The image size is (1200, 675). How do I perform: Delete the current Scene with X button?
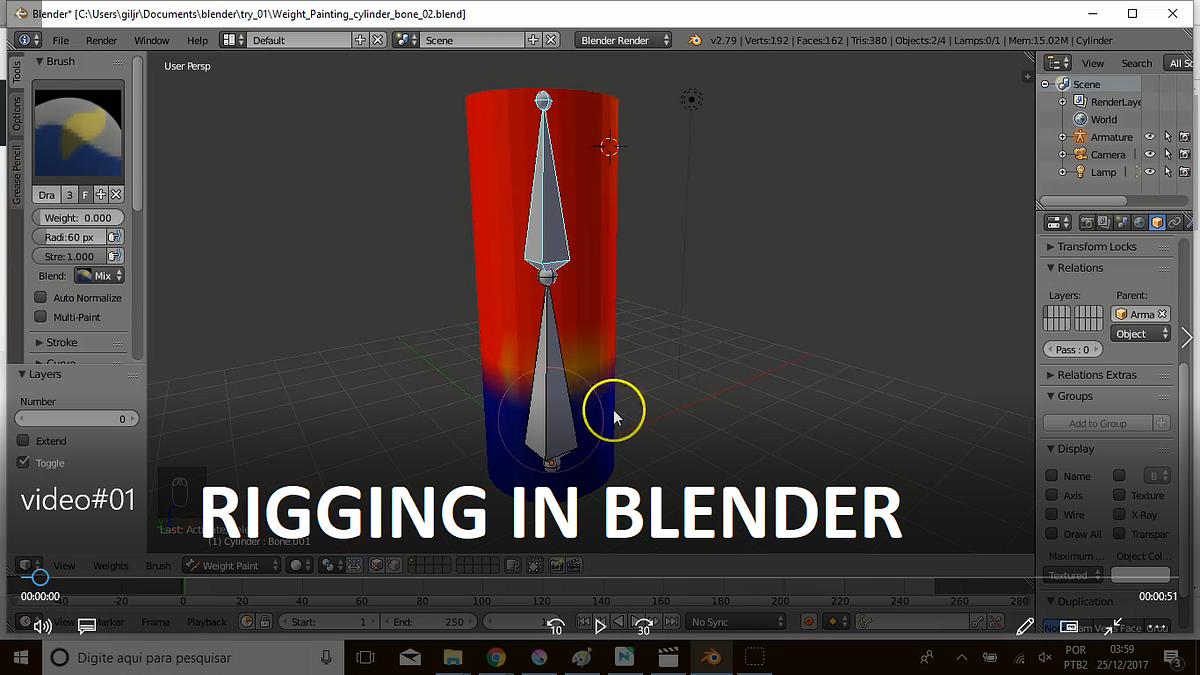point(550,40)
